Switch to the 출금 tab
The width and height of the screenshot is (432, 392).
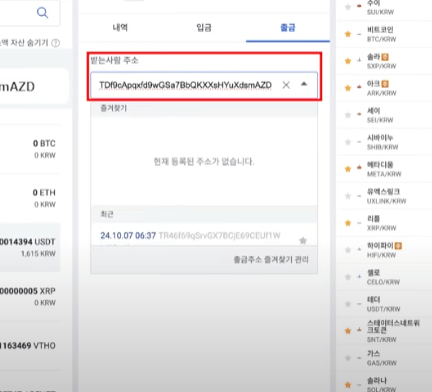click(x=288, y=27)
